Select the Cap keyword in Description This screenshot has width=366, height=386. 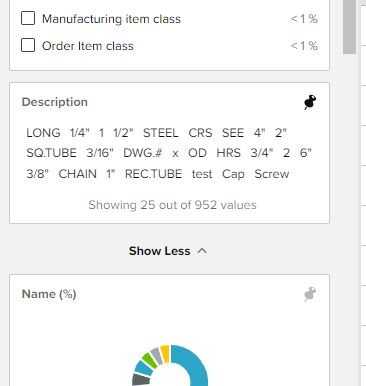pyautogui.click(x=233, y=174)
